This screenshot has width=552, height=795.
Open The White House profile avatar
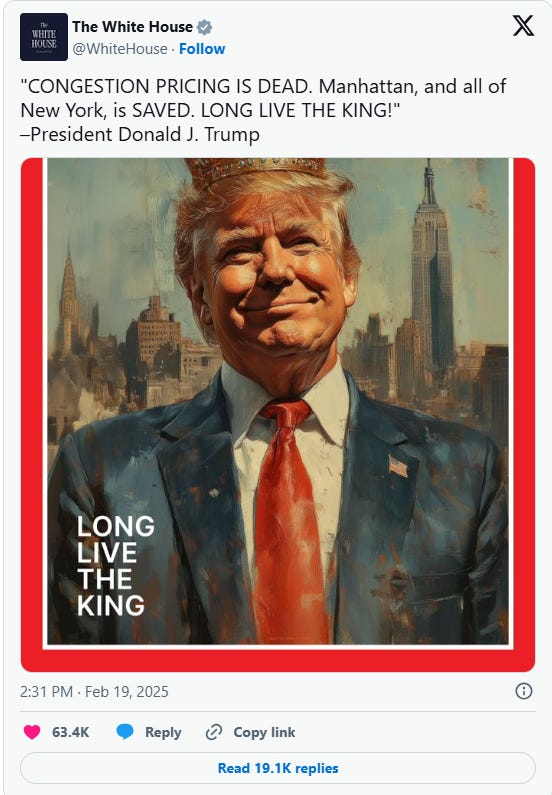44,37
